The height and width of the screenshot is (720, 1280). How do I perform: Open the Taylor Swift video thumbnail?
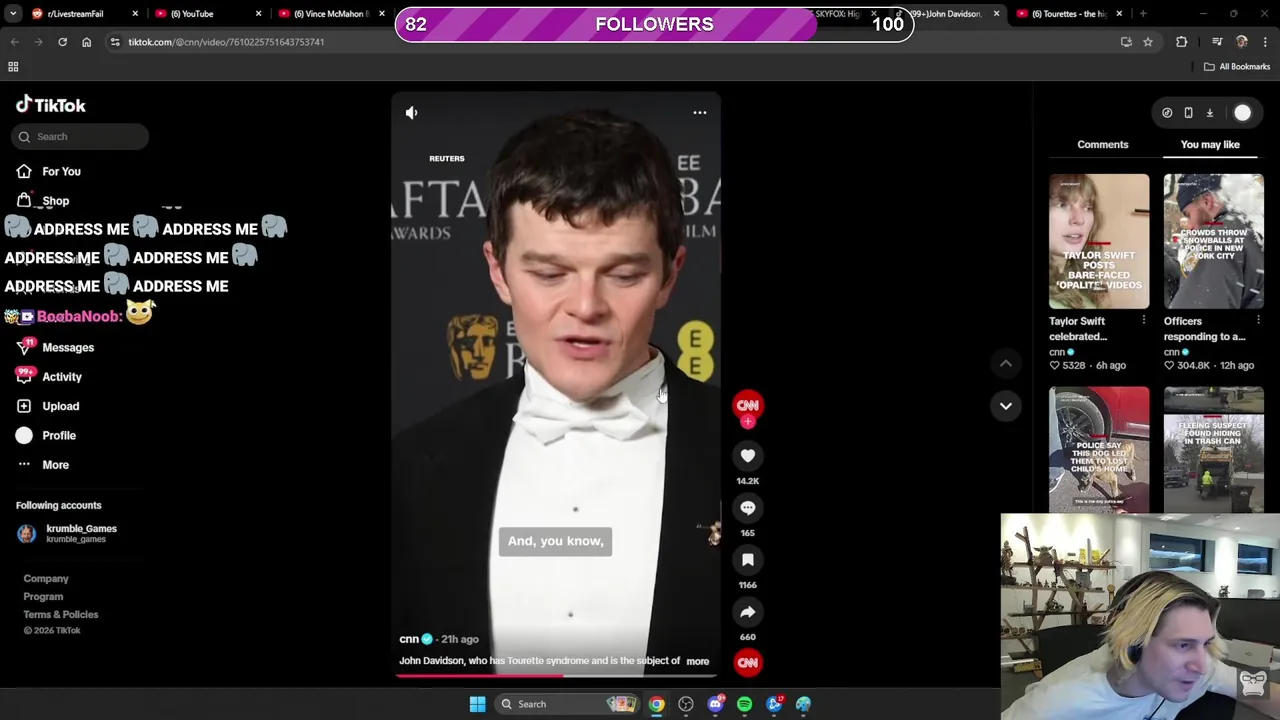point(1099,241)
